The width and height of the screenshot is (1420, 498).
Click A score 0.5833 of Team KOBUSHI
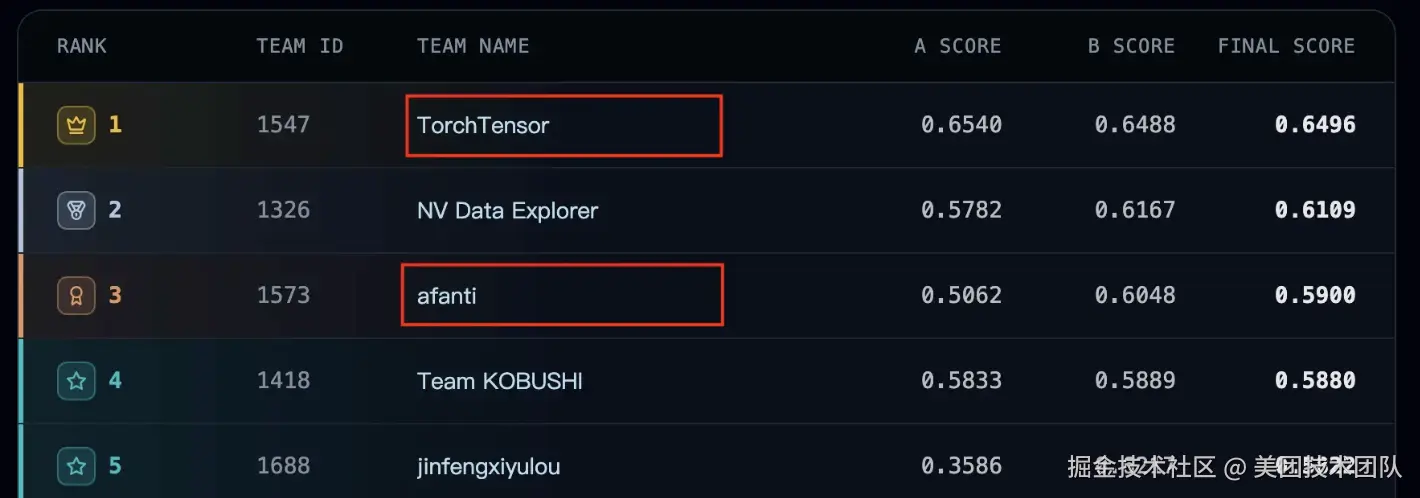[x=961, y=380]
